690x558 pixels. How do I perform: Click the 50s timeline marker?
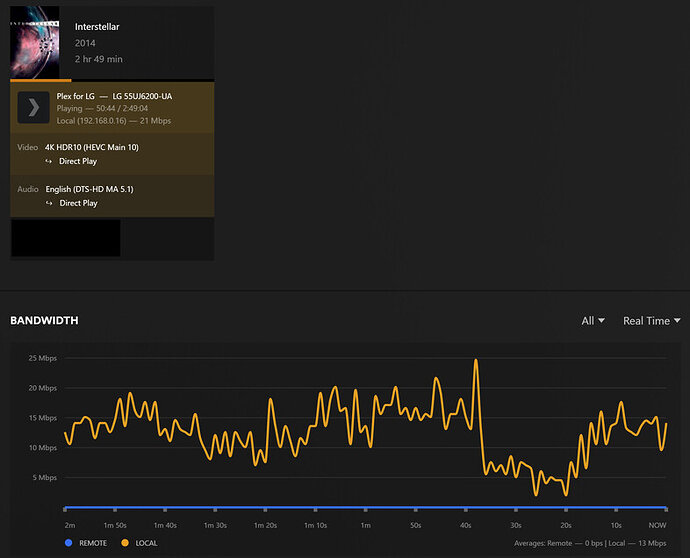[x=416, y=525]
